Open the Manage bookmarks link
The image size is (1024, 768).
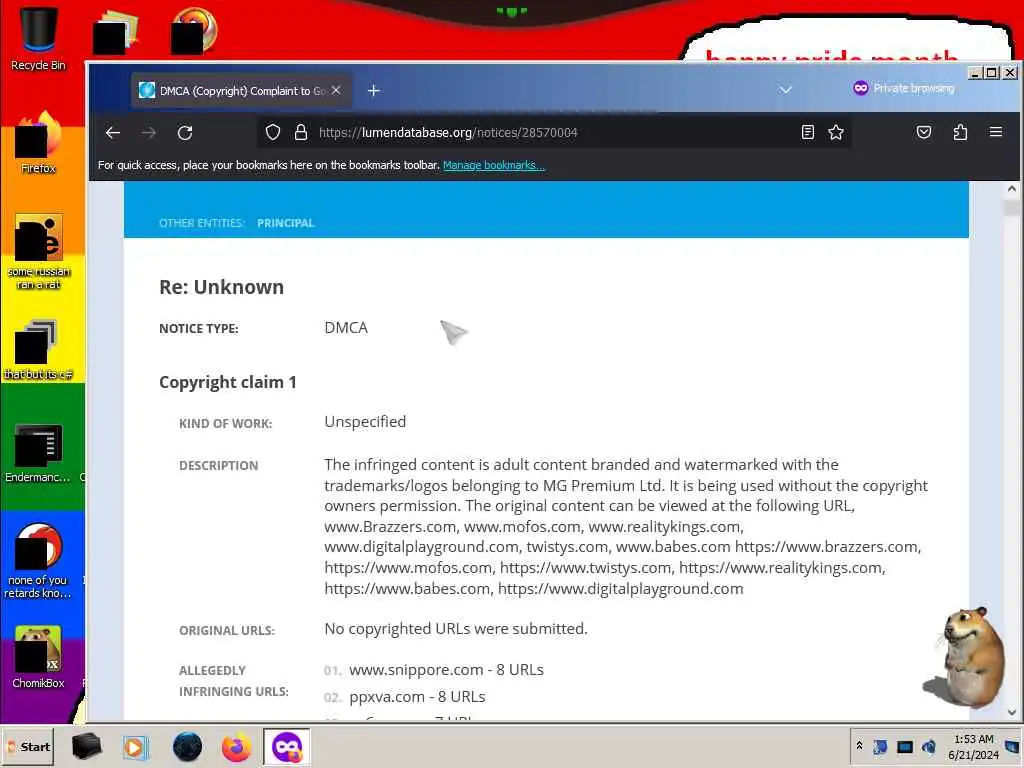[494, 165]
